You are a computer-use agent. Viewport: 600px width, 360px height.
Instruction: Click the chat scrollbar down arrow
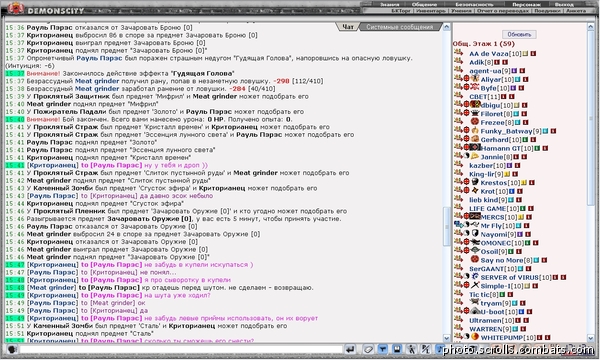coord(447,338)
